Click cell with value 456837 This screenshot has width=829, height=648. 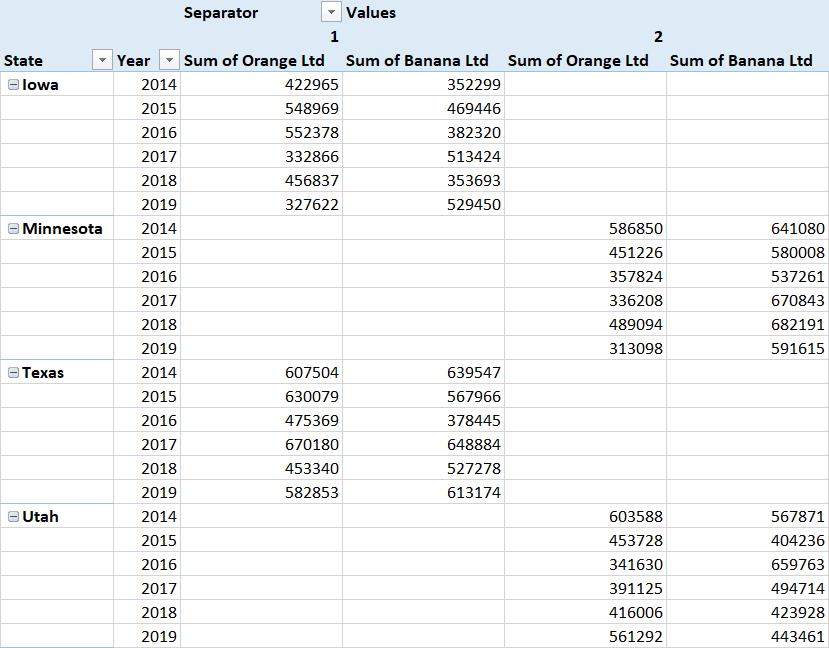(x=261, y=180)
